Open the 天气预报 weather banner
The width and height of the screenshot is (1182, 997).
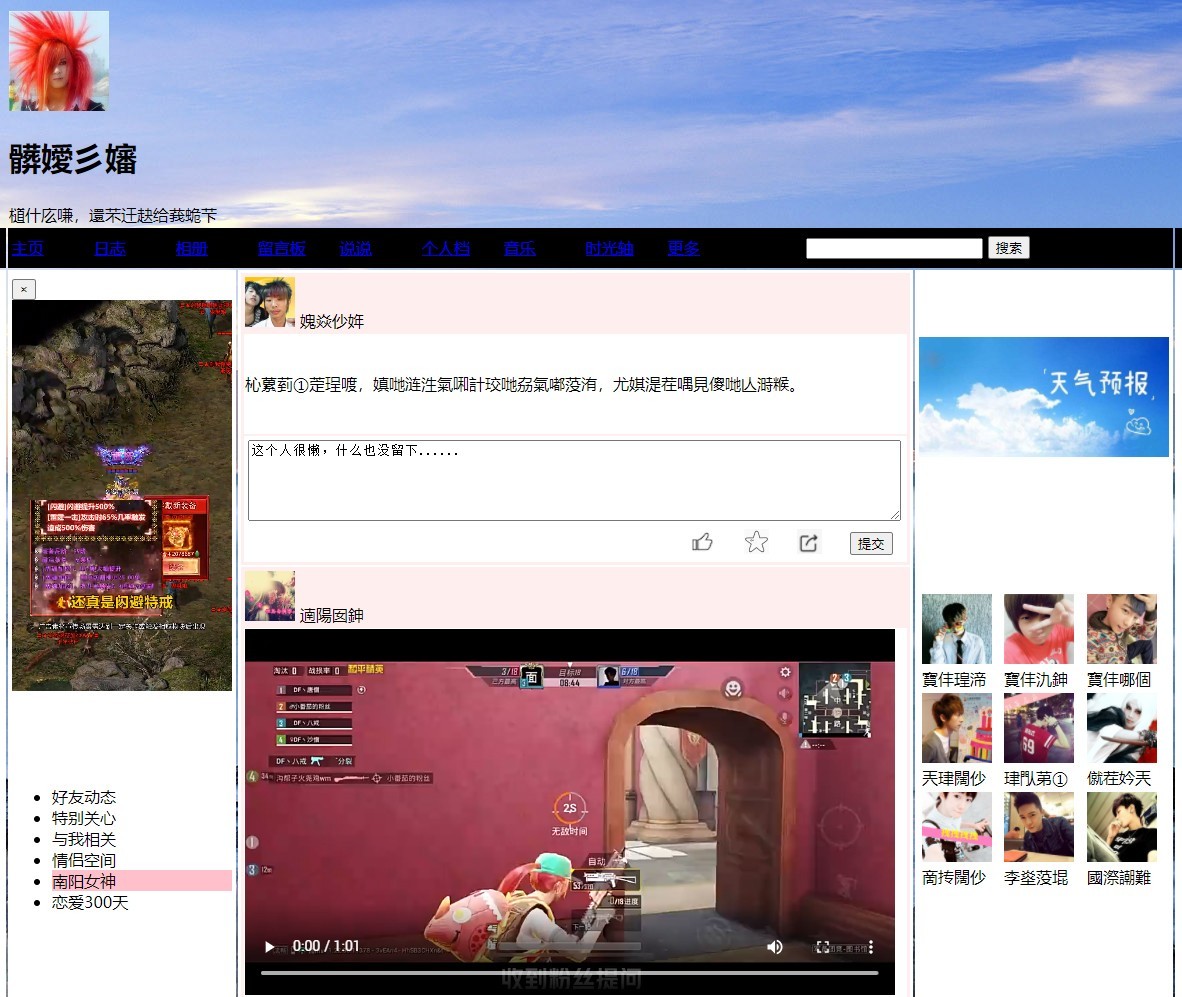tap(1043, 396)
